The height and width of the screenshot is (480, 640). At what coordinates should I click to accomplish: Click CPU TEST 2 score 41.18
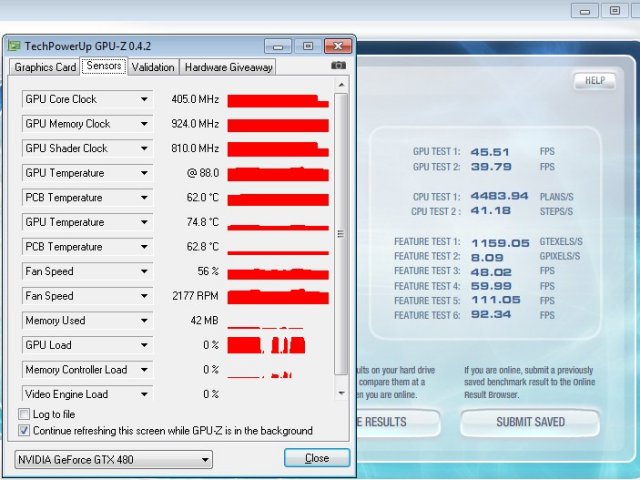click(491, 211)
